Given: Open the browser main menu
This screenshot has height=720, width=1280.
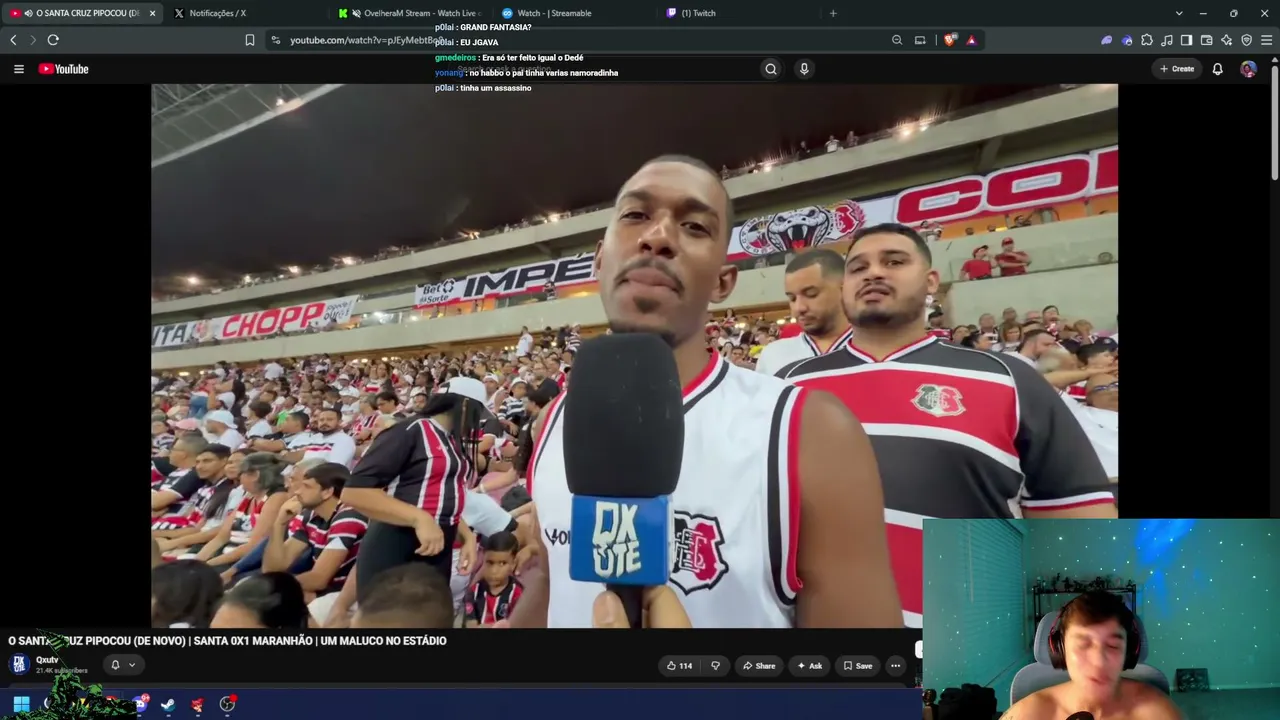Looking at the screenshot, I should click(x=1267, y=40).
